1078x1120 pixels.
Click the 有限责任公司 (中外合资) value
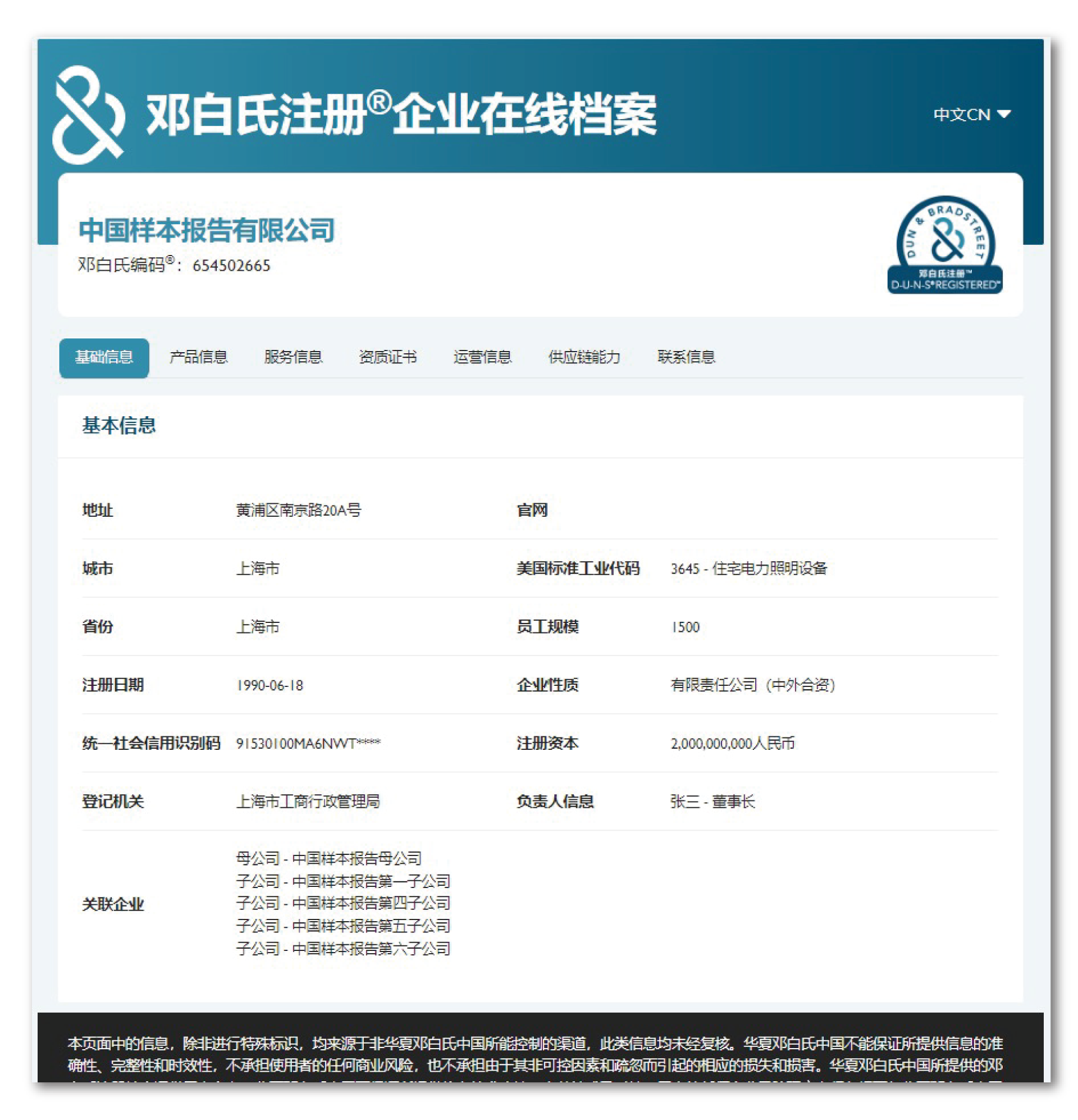click(753, 686)
